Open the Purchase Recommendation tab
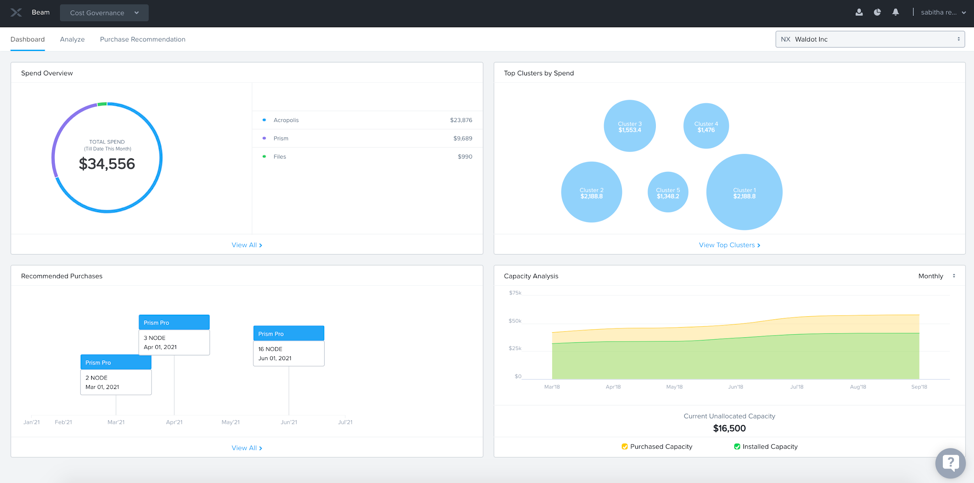This screenshot has height=483, width=974. [142, 39]
